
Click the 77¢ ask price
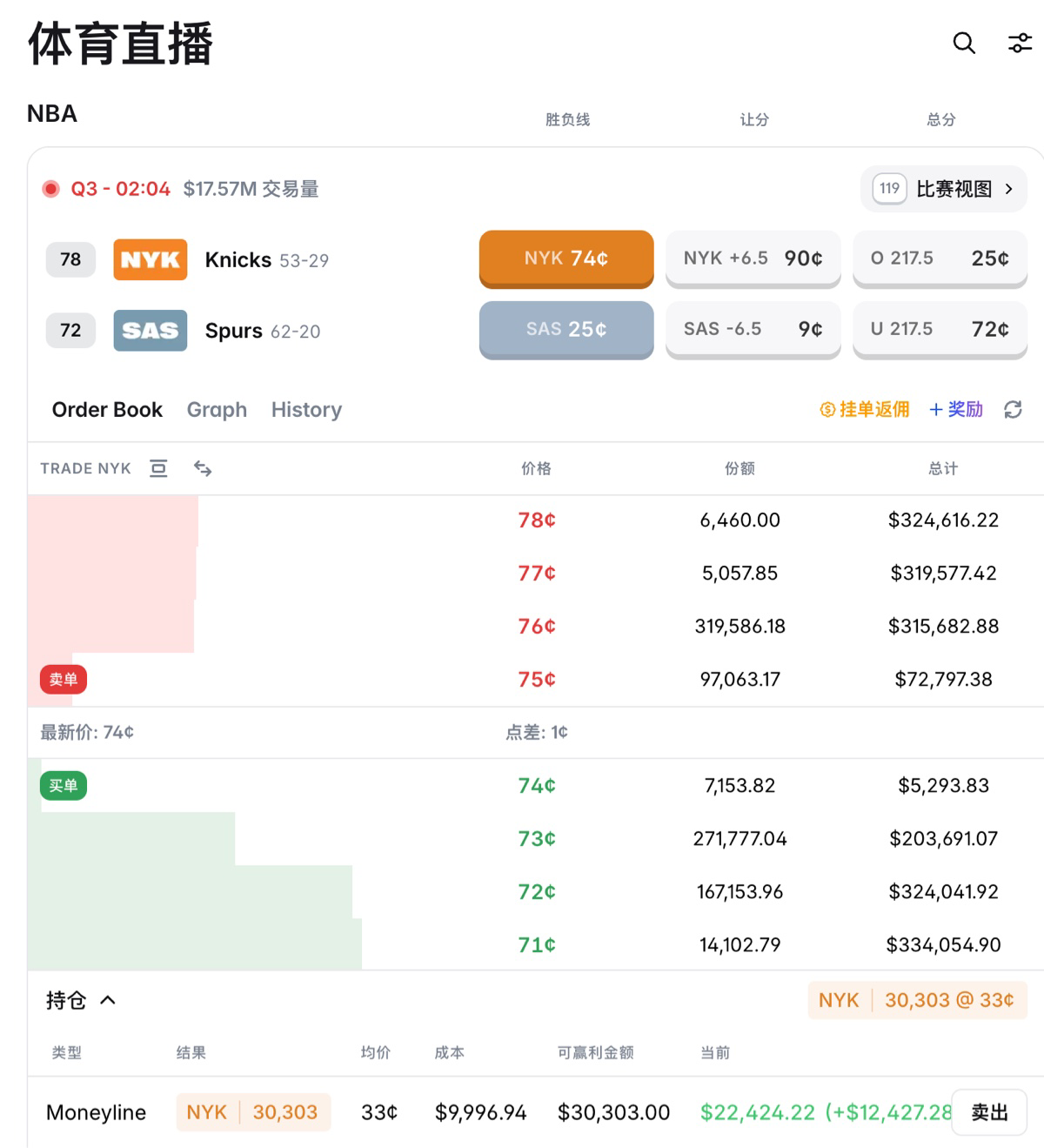coord(537,573)
